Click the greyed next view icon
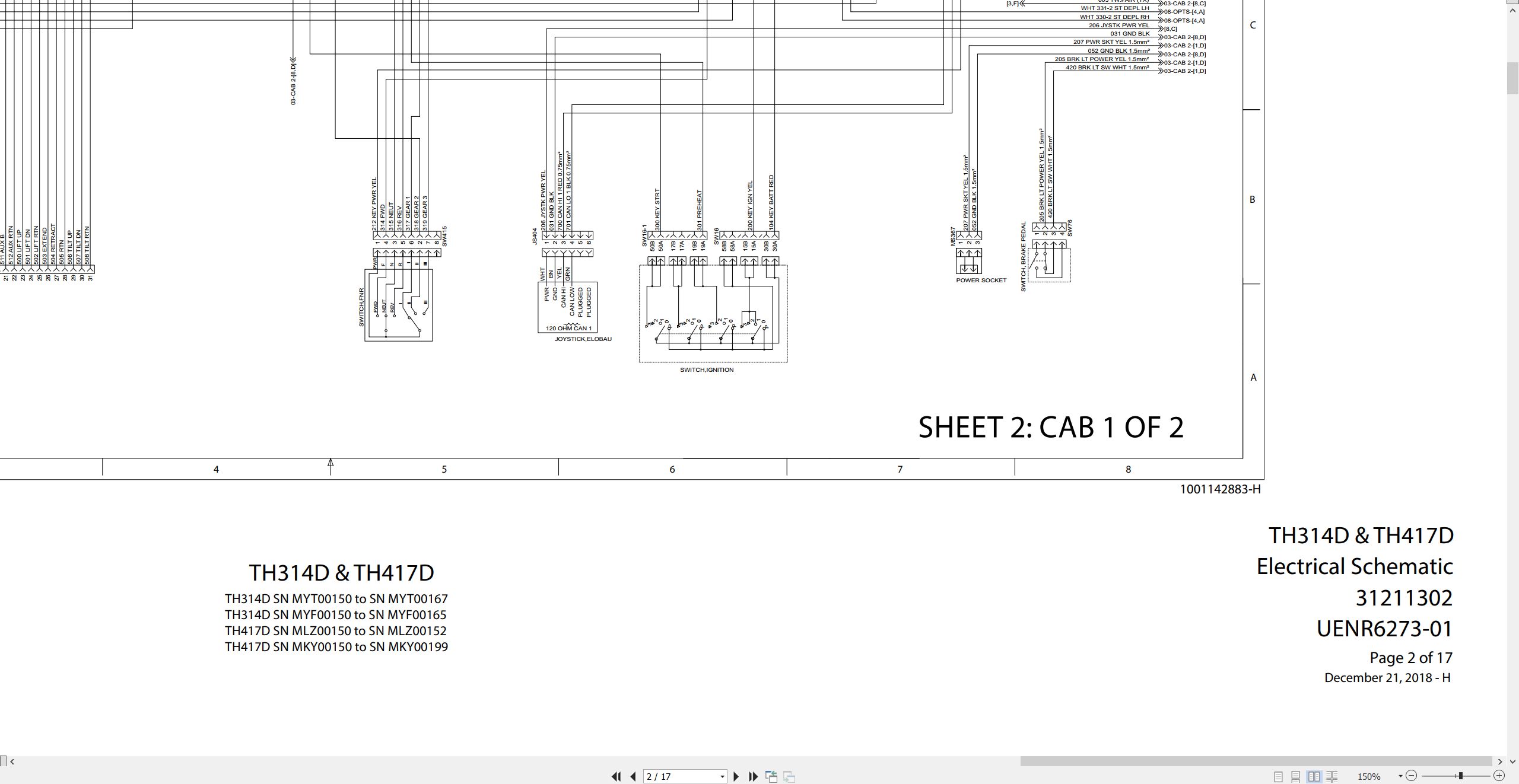The image size is (1519, 784). pos(789,776)
